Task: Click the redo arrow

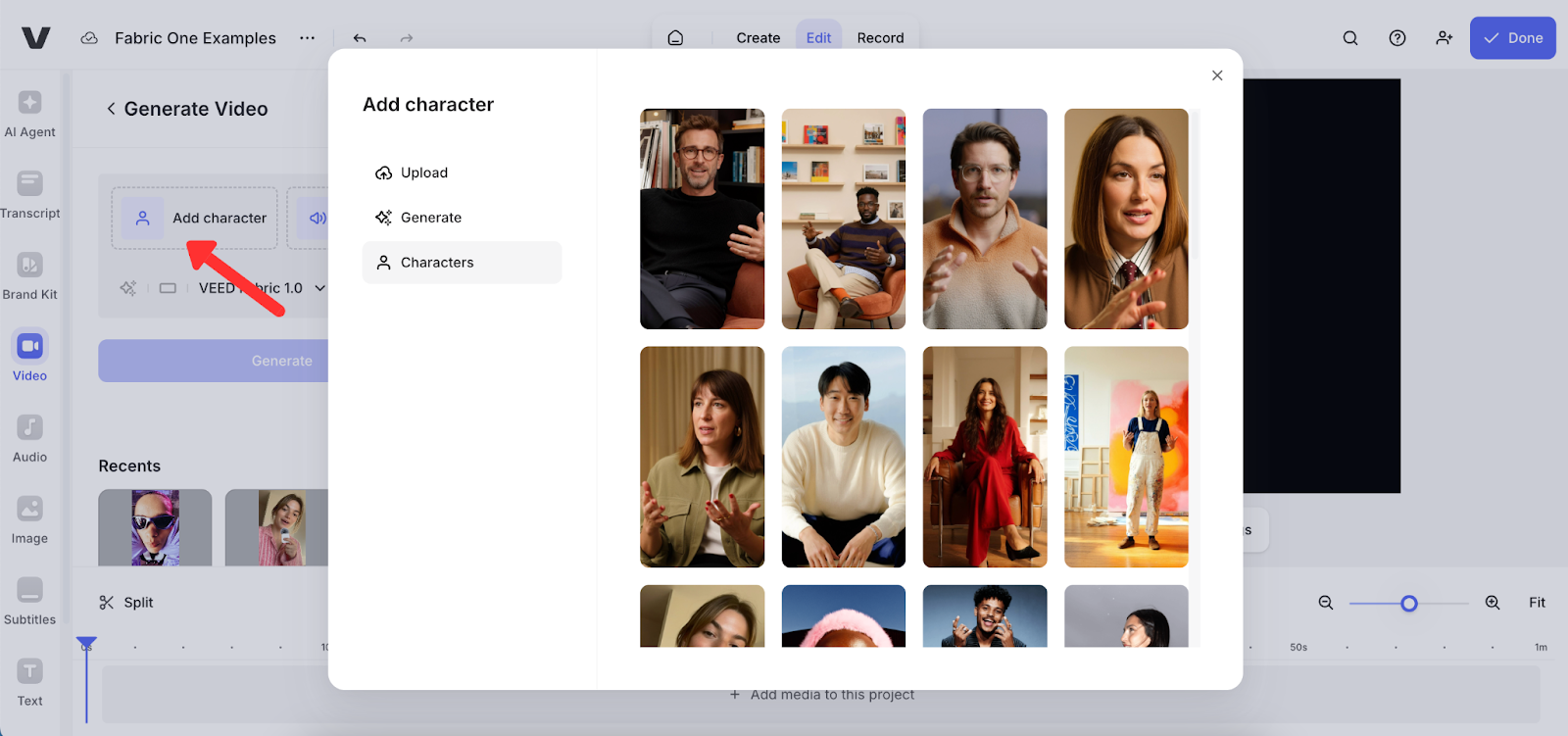Action: coord(407,38)
